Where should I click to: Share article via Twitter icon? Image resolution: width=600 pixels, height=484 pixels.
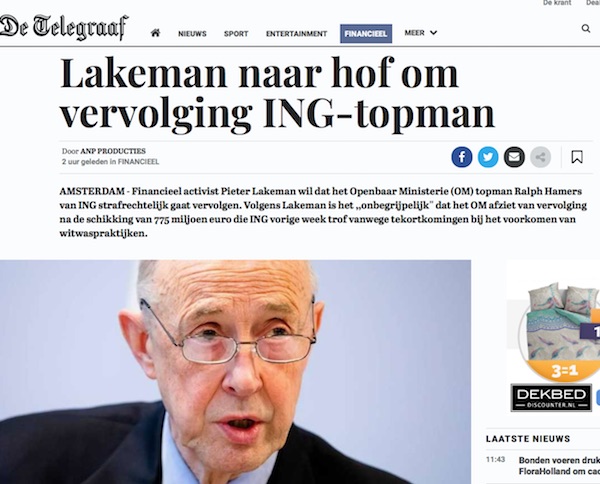tap(488, 157)
